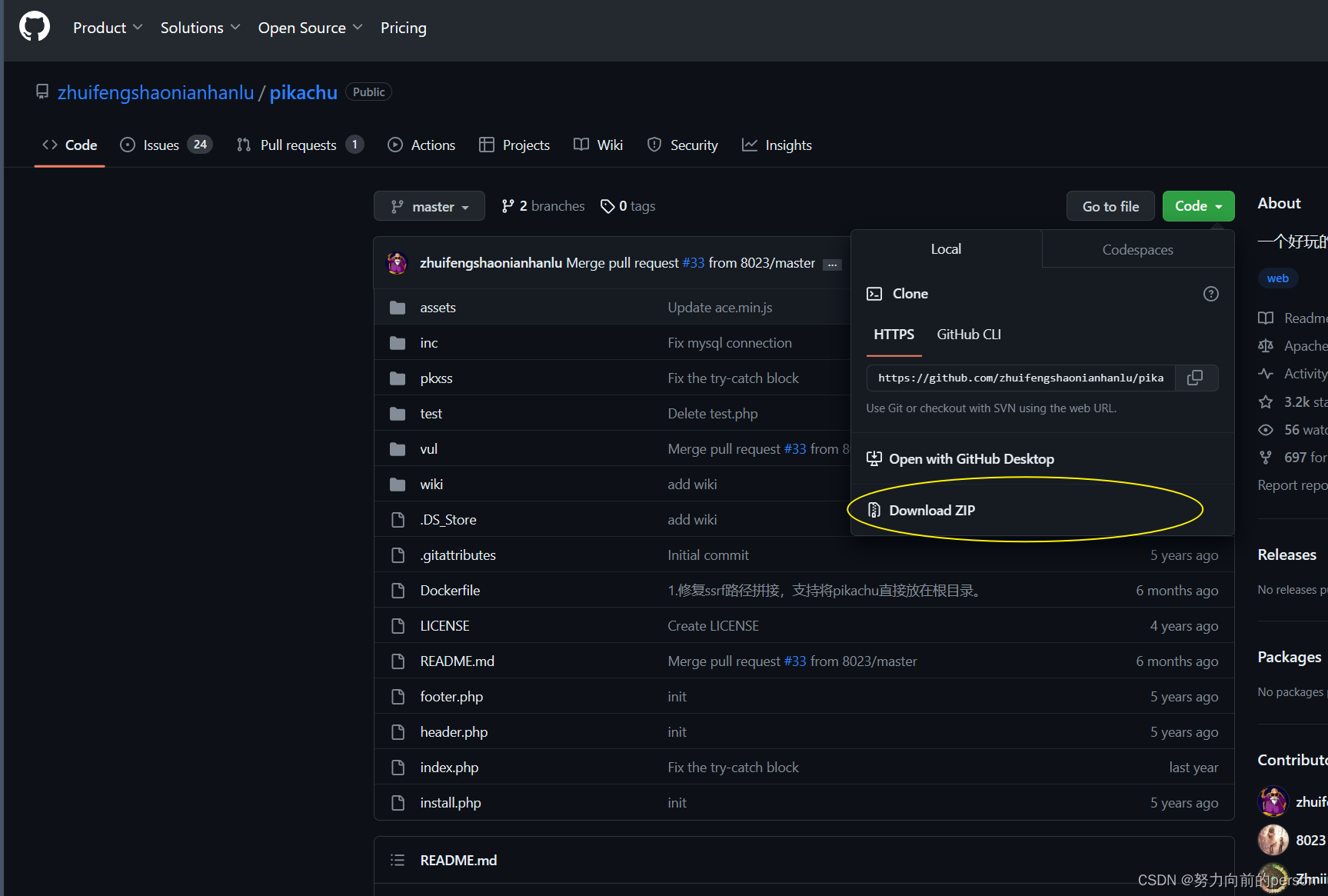Copy the HTTPS clone URL

[1196, 378]
